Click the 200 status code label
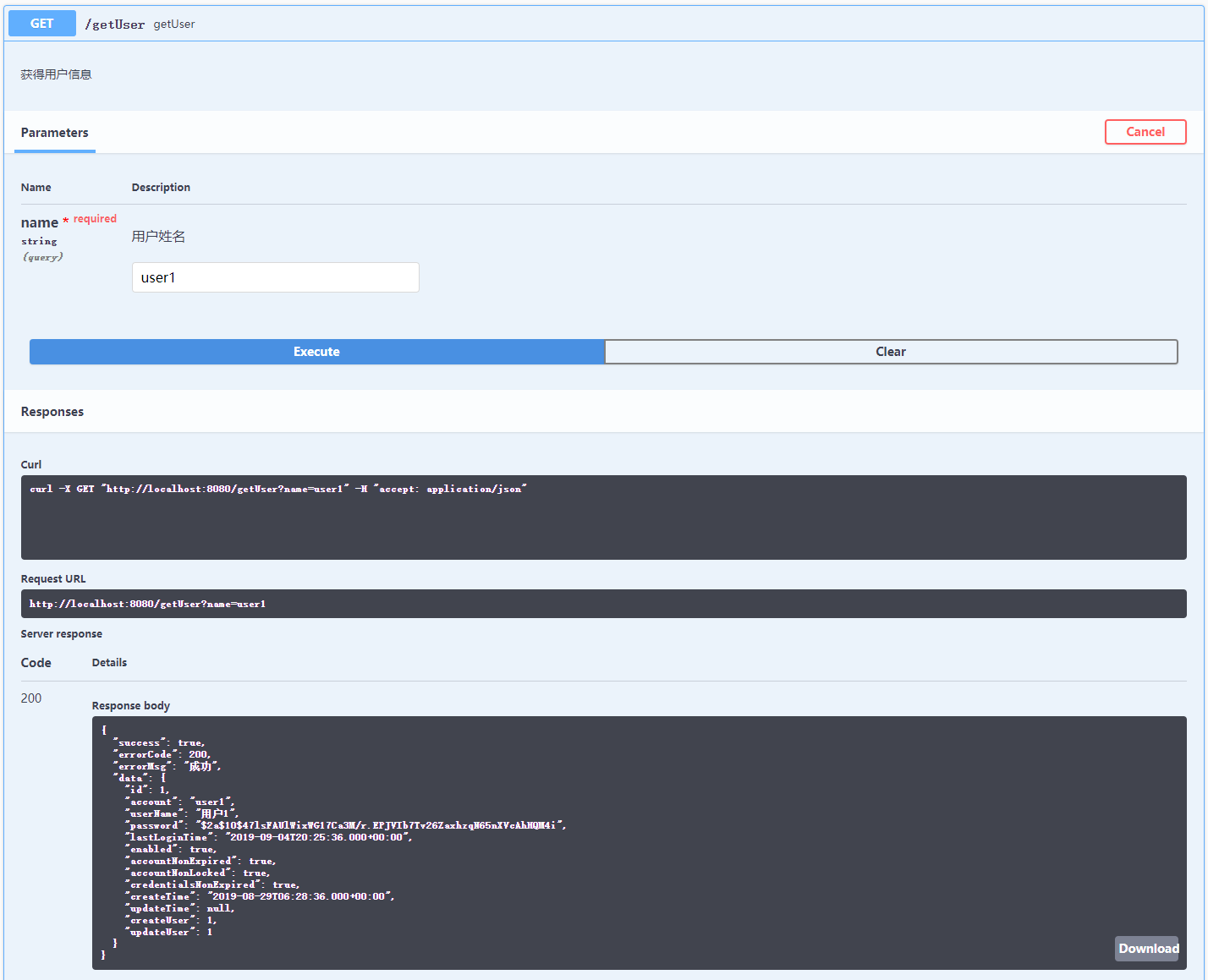 pos(31,698)
